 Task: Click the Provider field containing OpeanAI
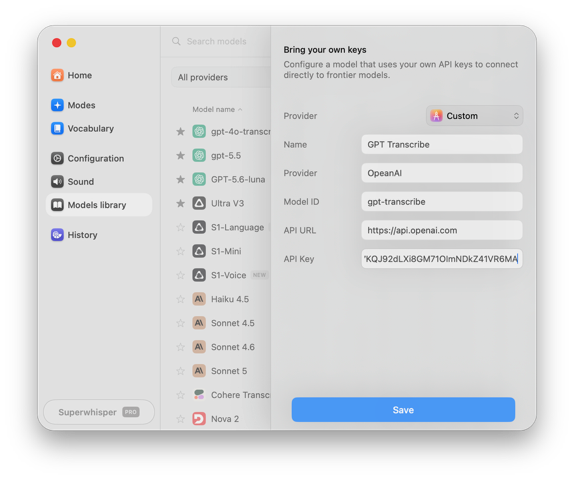tap(442, 173)
